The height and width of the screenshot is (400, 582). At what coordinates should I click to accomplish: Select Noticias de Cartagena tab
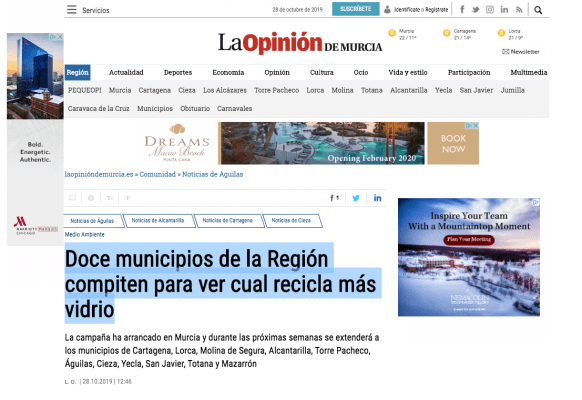(x=228, y=220)
